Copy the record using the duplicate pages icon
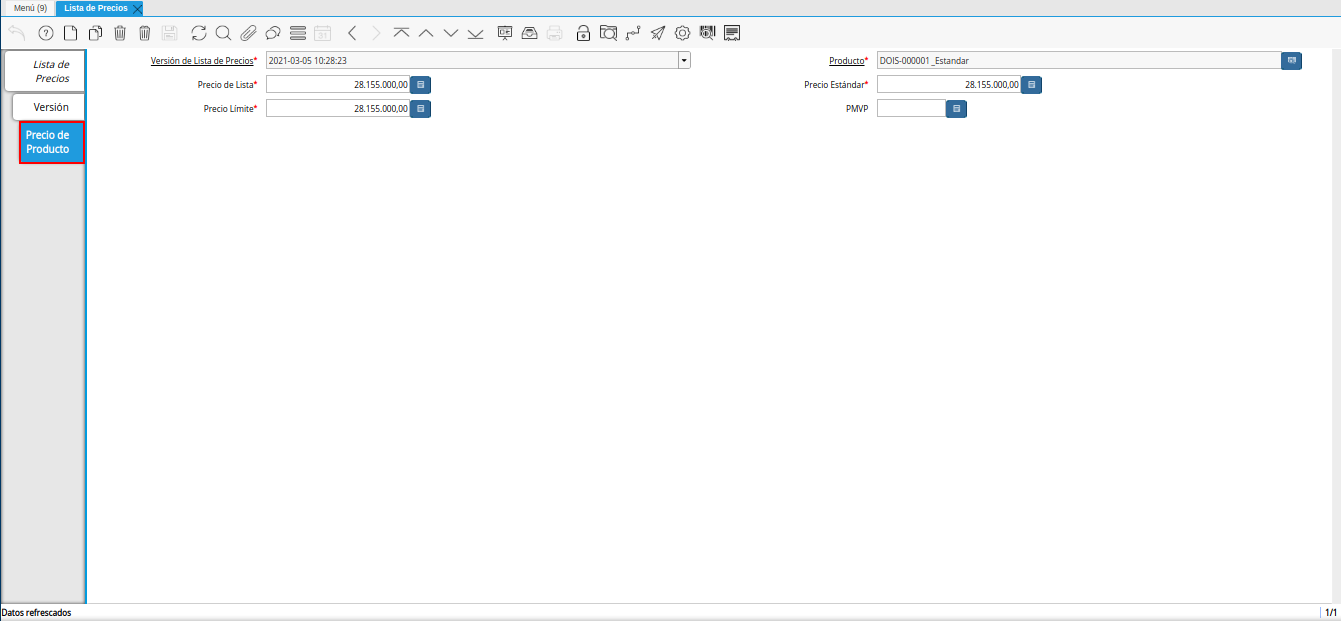The image size is (1341, 621). tap(95, 33)
